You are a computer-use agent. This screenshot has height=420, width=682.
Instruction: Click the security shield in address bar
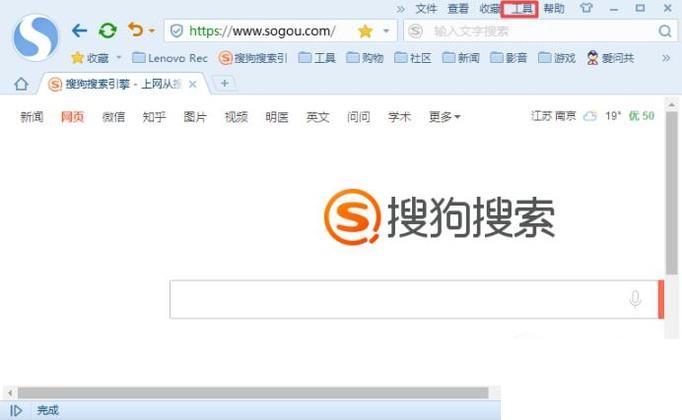[x=176, y=31]
